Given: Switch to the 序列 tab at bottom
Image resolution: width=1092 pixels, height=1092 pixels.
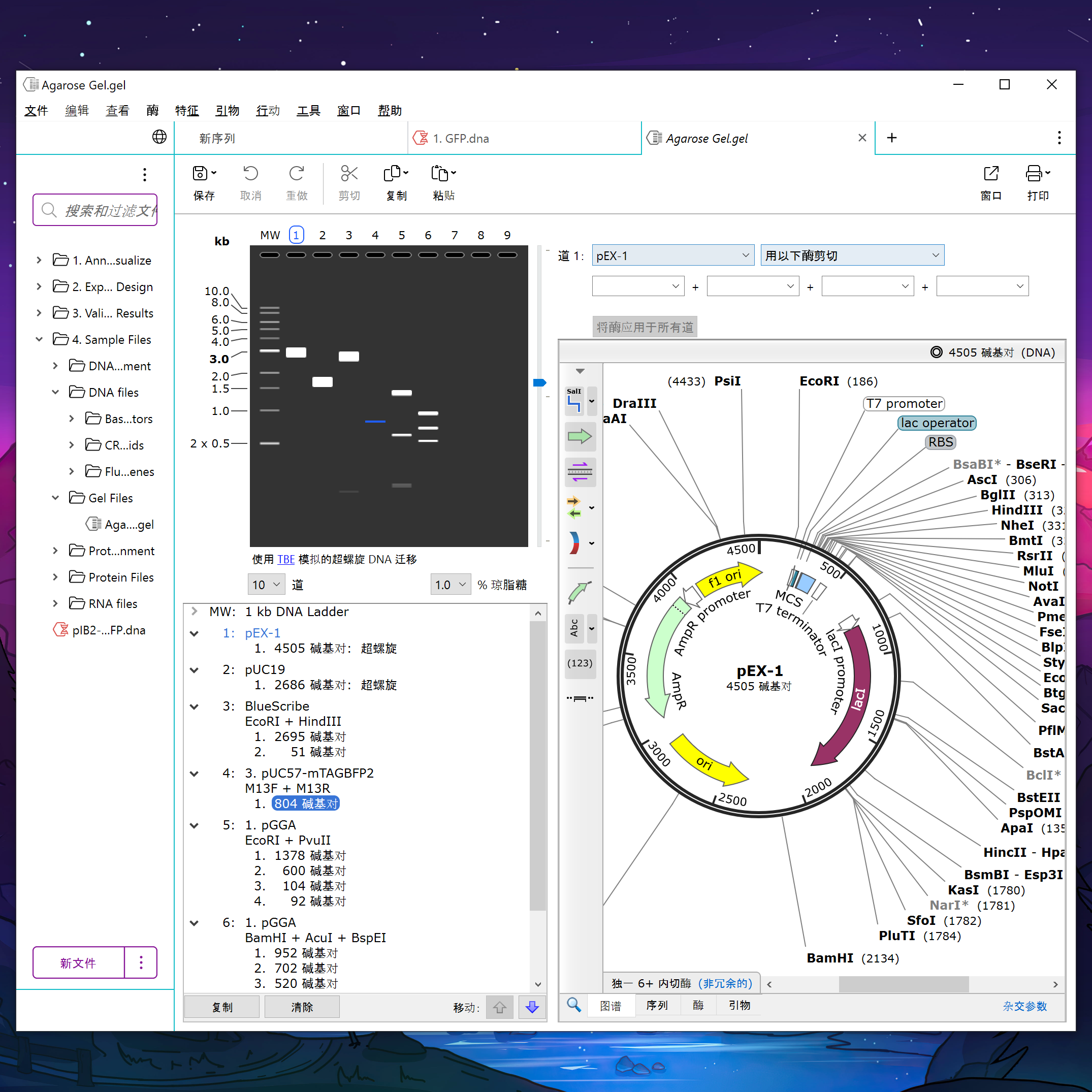Looking at the screenshot, I should [657, 1006].
